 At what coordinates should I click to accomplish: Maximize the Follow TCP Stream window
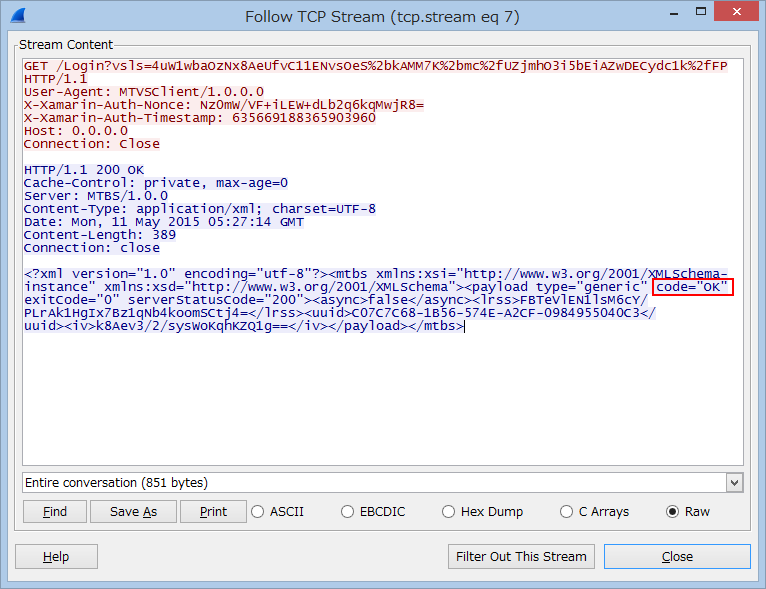point(701,12)
